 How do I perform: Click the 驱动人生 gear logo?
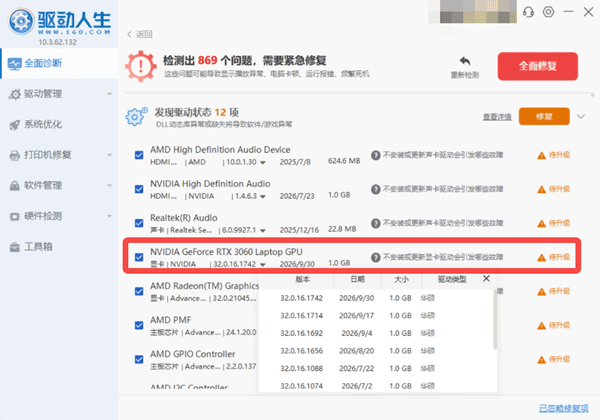(x=21, y=21)
